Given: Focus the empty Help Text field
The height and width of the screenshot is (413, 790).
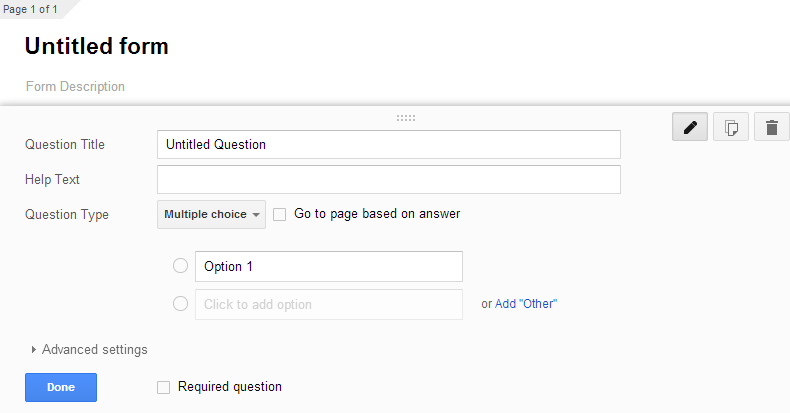Looking at the screenshot, I should coord(388,179).
